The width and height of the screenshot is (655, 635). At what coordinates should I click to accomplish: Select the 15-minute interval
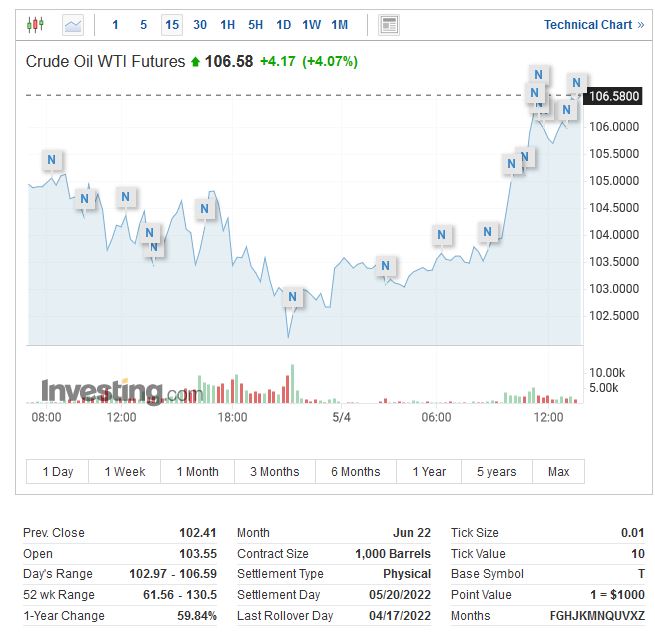pyautogui.click(x=172, y=24)
